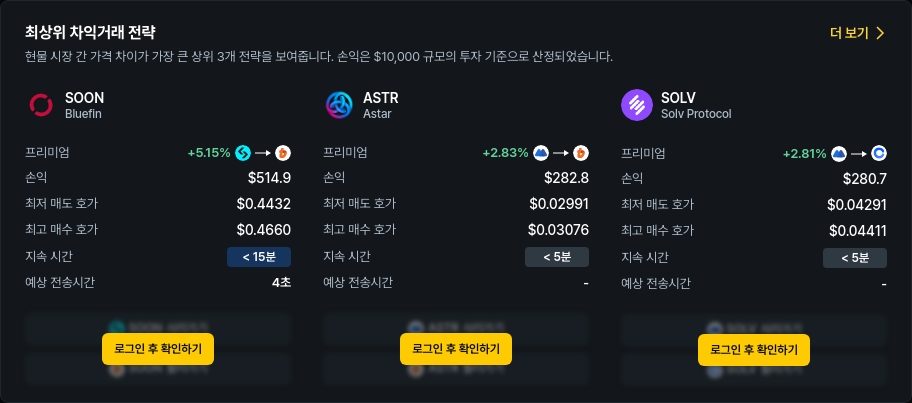The image size is (912, 403).
Task: Click 로그인 후 확인하기 button under SOLV
Action: [x=753, y=349]
